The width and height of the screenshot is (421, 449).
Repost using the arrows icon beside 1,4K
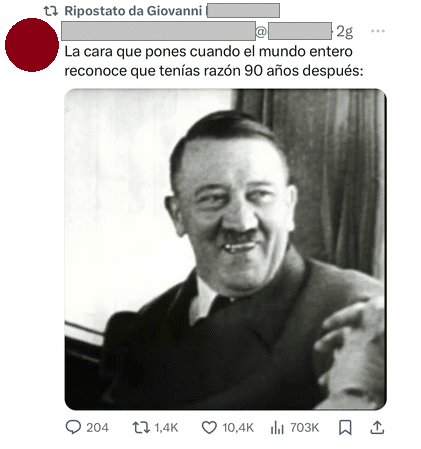click(x=141, y=427)
